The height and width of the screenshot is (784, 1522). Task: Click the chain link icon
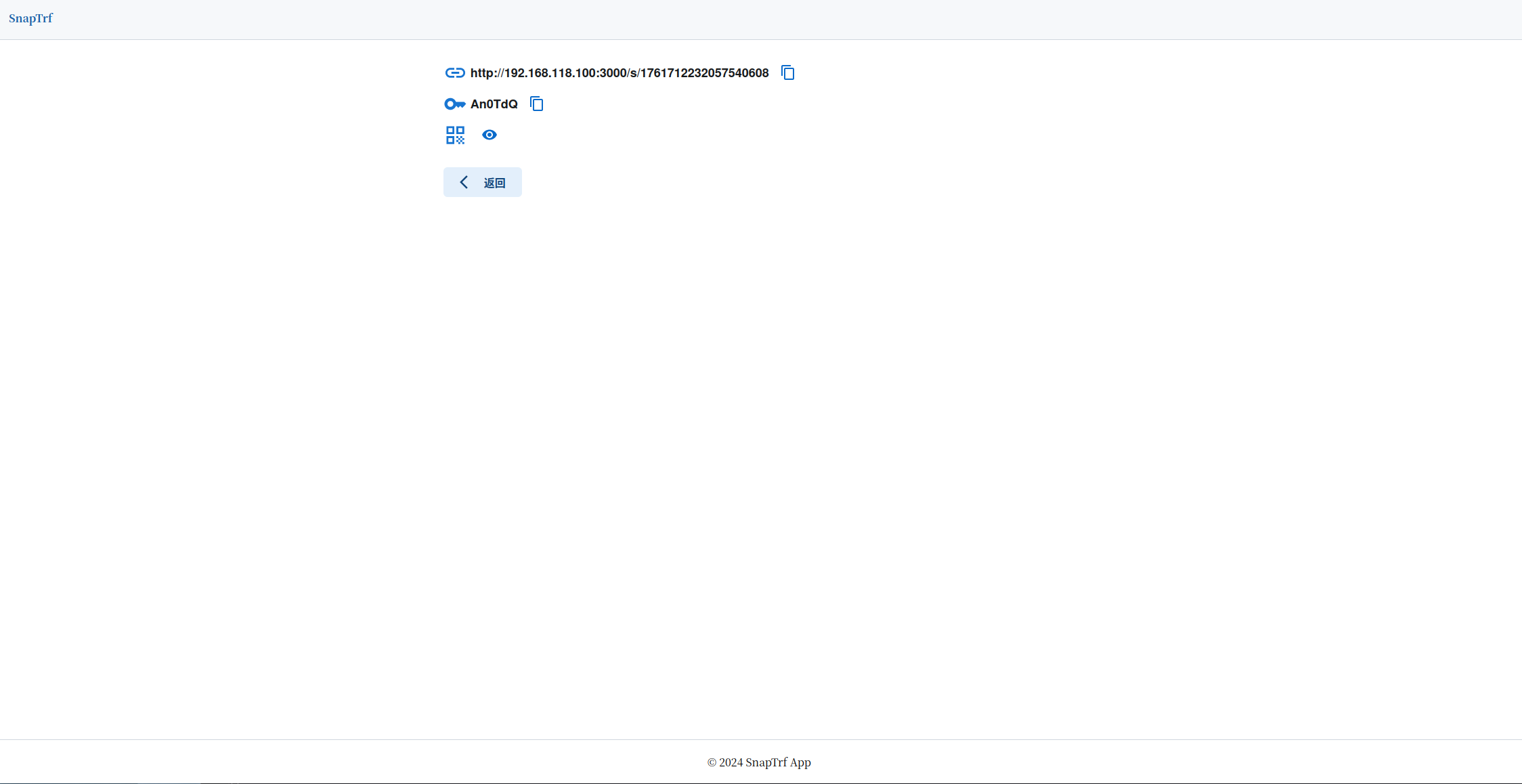455,72
